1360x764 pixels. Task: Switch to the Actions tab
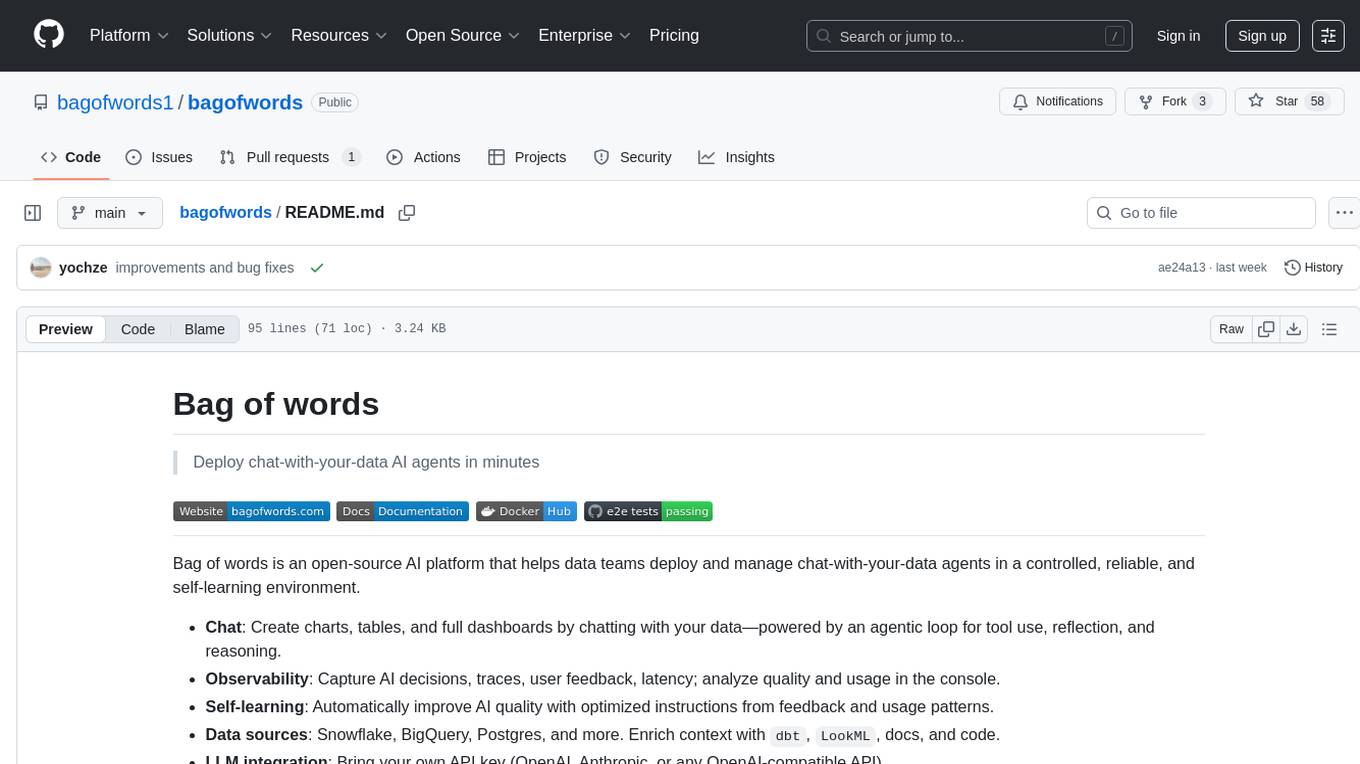[423, 157]
